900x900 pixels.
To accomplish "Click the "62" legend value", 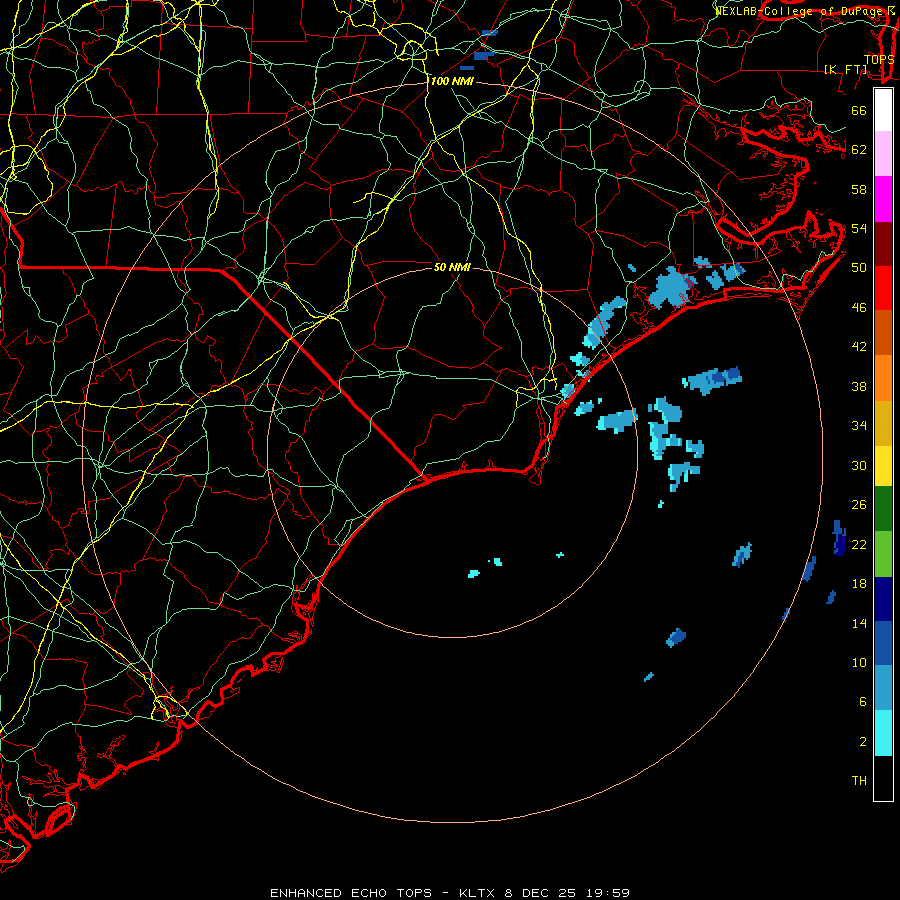I will pos(859,149).
